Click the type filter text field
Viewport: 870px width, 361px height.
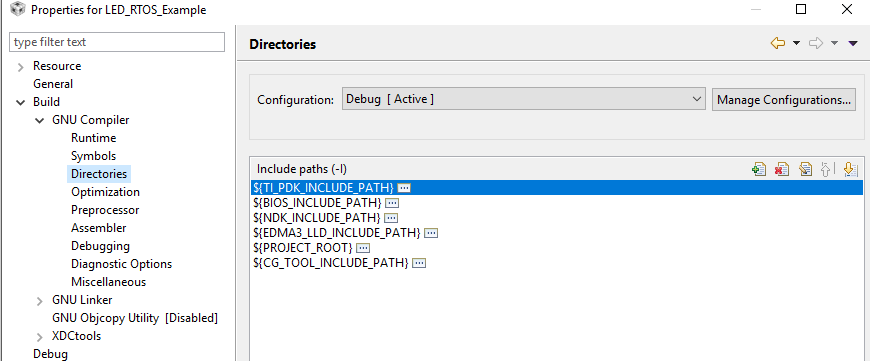click(x=117, y=42)
